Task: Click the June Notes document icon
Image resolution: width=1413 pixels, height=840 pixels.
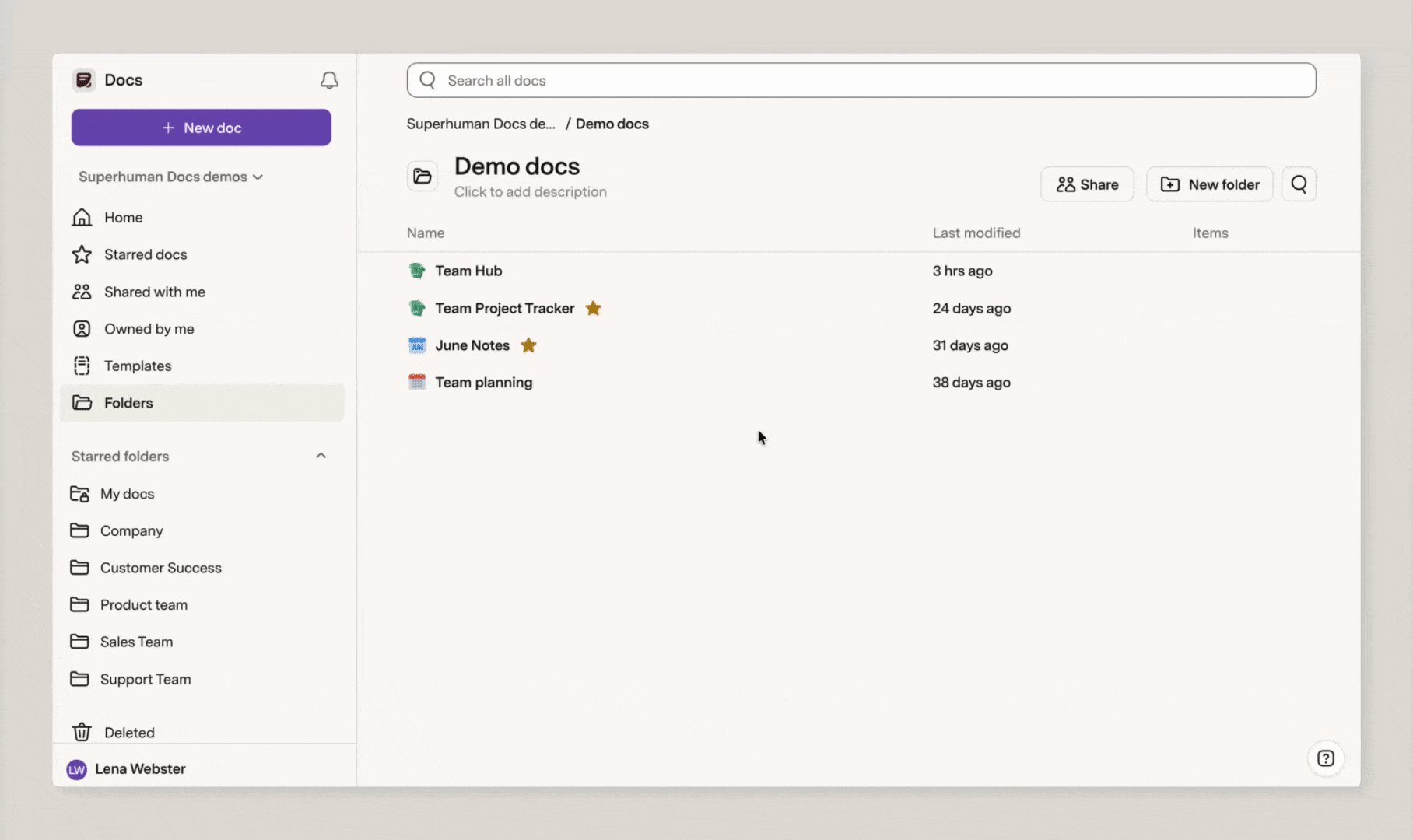Action: pyautogui.click(x=417, y=345)
